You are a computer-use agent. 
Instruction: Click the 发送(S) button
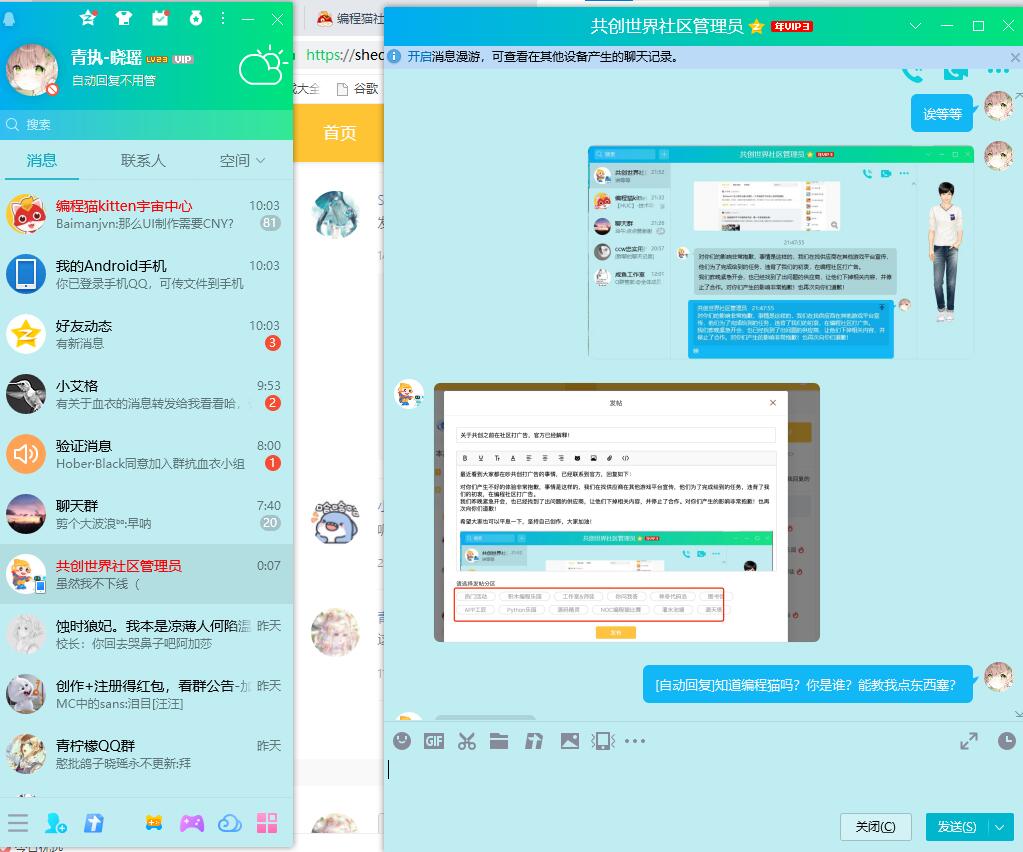point(957,827)
